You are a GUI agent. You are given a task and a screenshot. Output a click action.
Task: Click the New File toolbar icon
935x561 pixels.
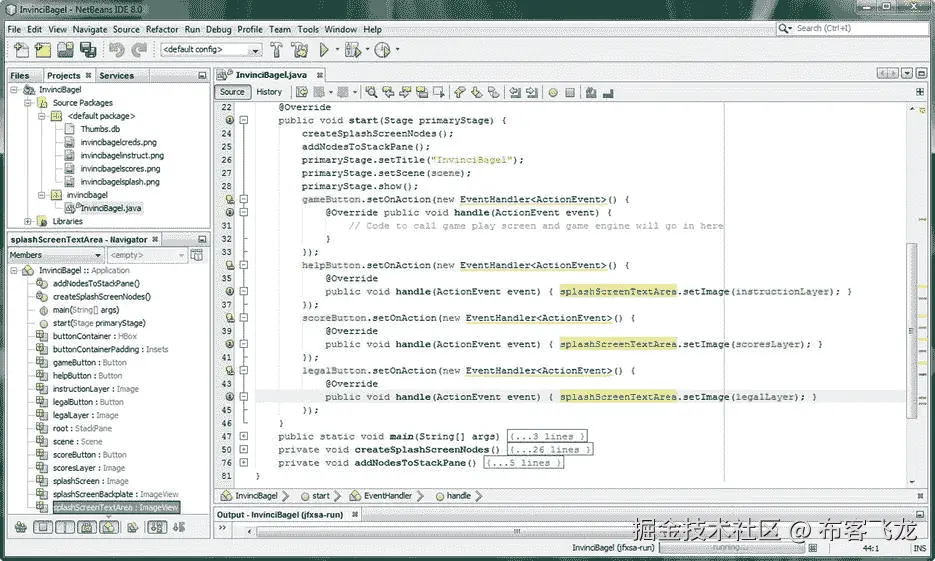pos(21,50)
